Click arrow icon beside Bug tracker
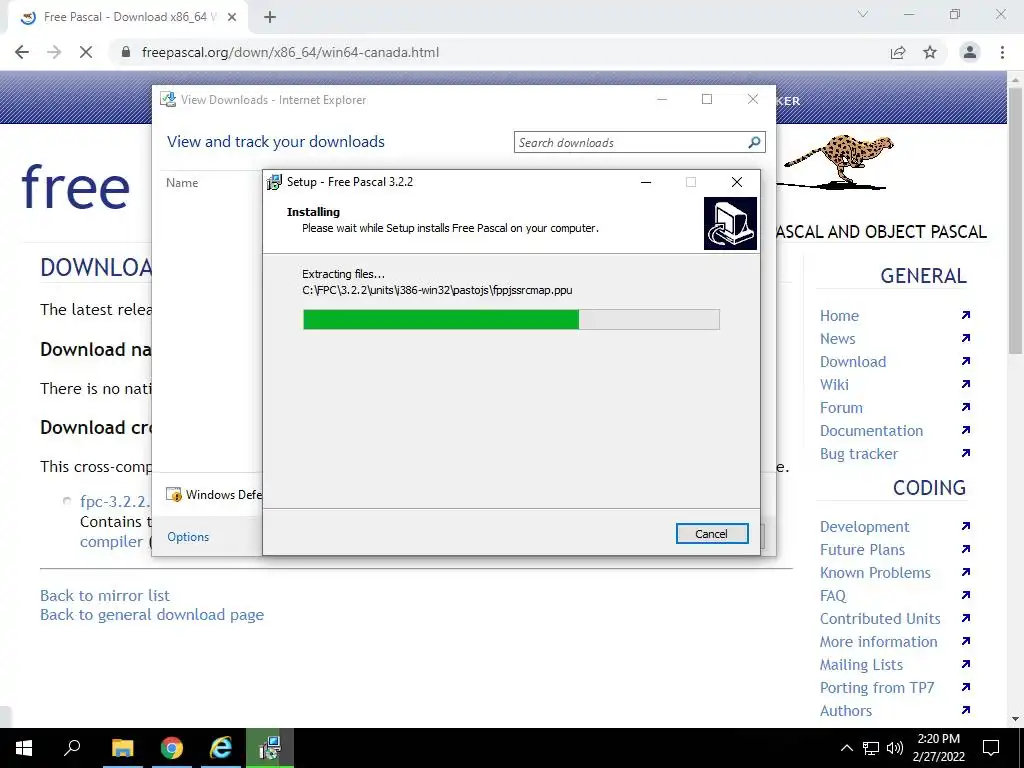 pyautogui.click(x=966, y=453)
